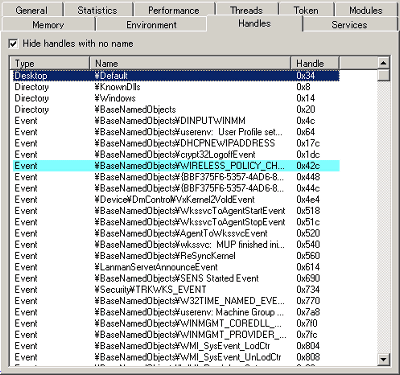Click the vertical scrollbar thumb

[x=384, y=75]
